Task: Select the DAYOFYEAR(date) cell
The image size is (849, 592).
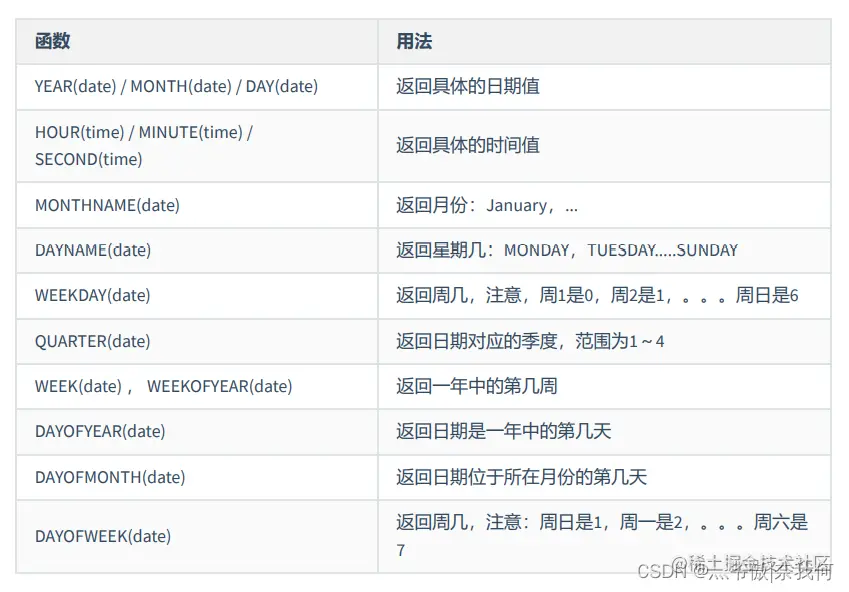Action: (x=197, y=432)
